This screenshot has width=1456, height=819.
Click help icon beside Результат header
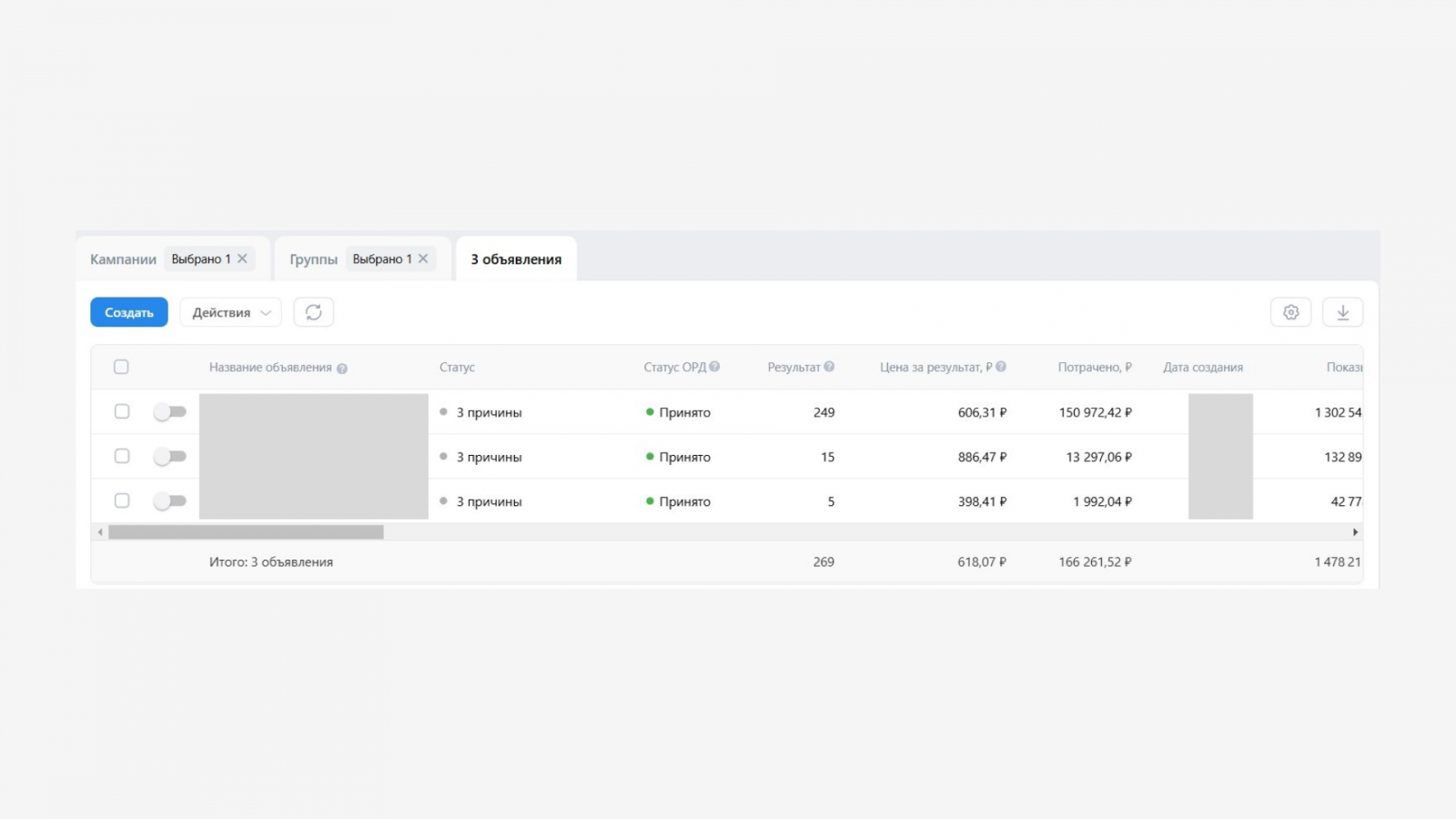[829, 367]
